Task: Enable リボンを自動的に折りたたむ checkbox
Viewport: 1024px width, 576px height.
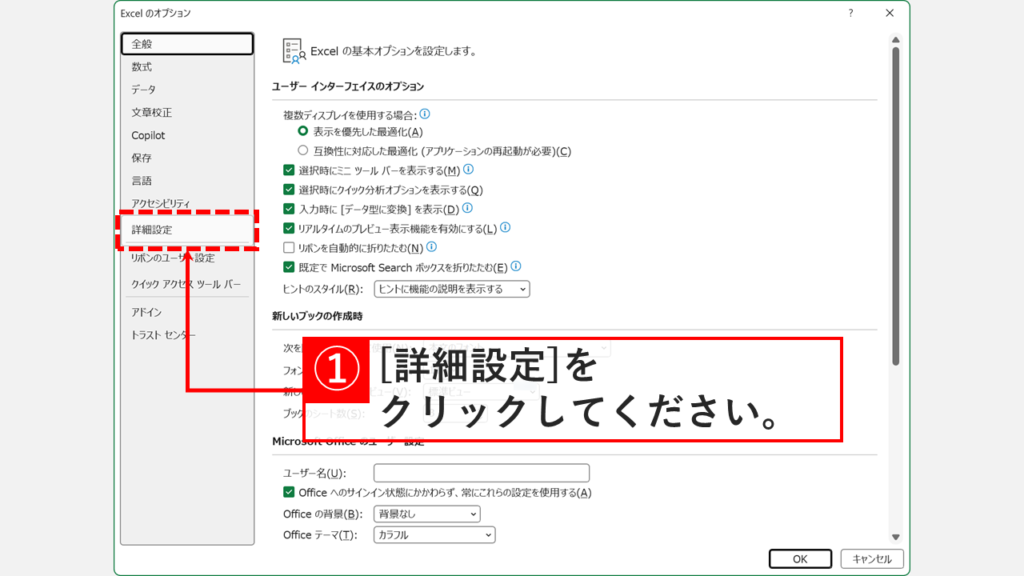Action: click(288, 246)
